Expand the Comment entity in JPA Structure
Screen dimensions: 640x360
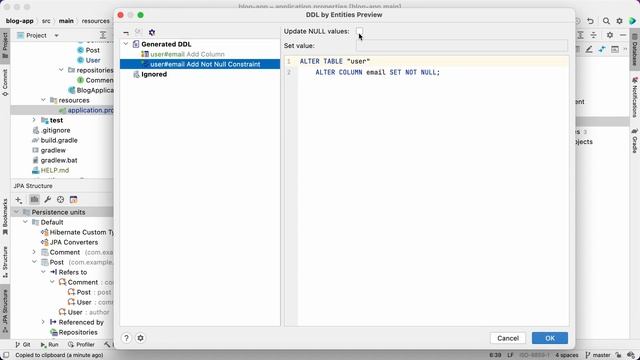[x=34, y=252]
